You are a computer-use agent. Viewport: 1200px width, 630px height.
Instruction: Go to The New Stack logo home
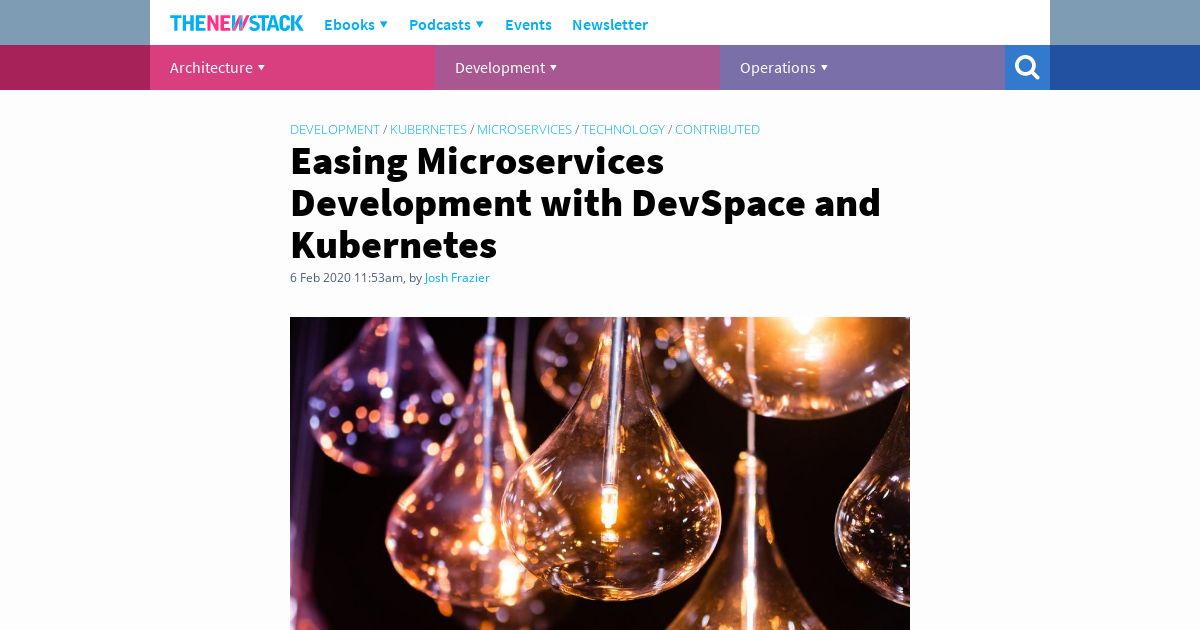(x=237, y=23)
